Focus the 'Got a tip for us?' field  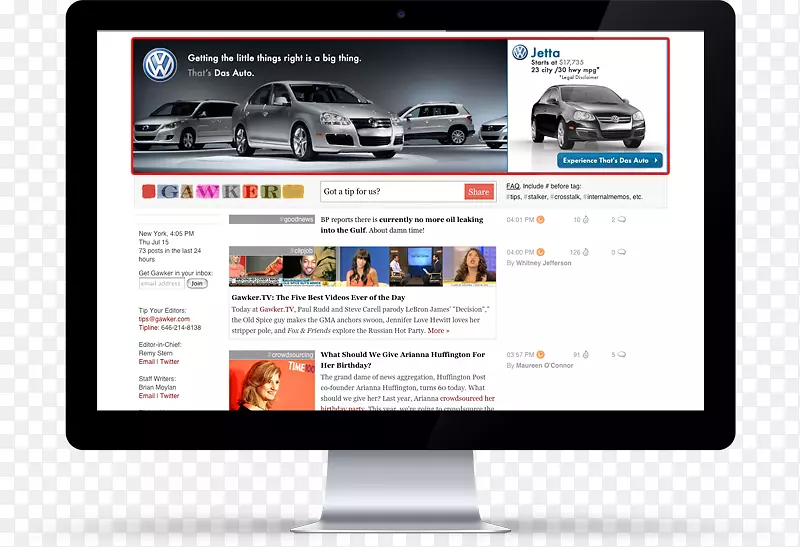pos(392,192)
